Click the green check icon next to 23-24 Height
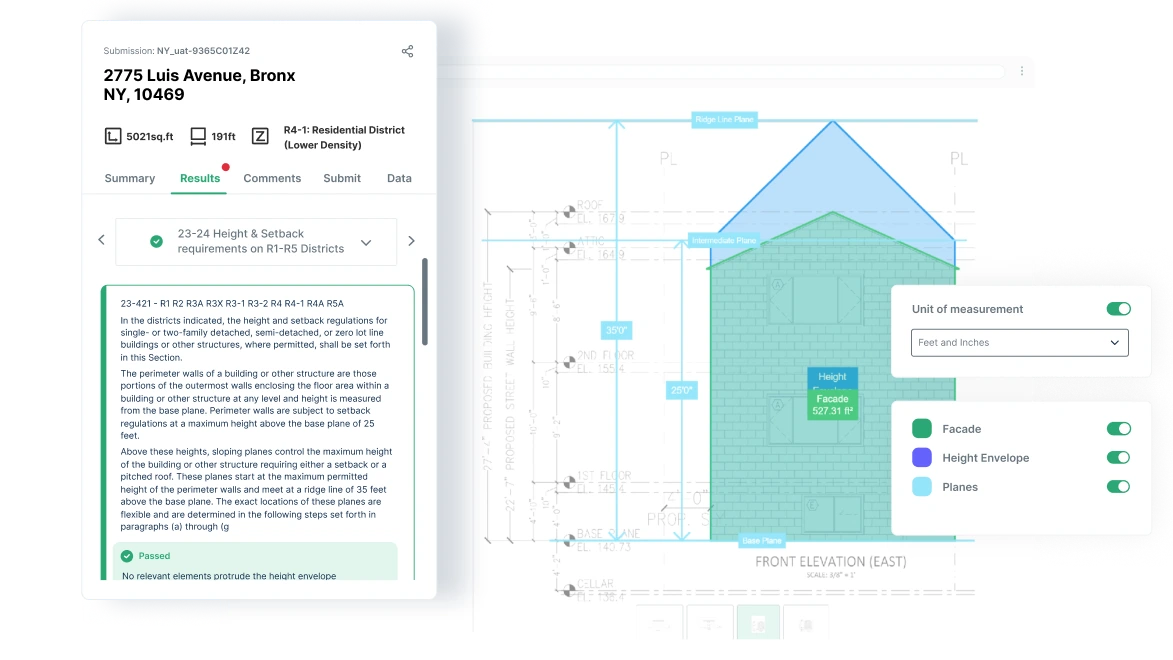This screenshot has width=1173, height=660. 156,241
